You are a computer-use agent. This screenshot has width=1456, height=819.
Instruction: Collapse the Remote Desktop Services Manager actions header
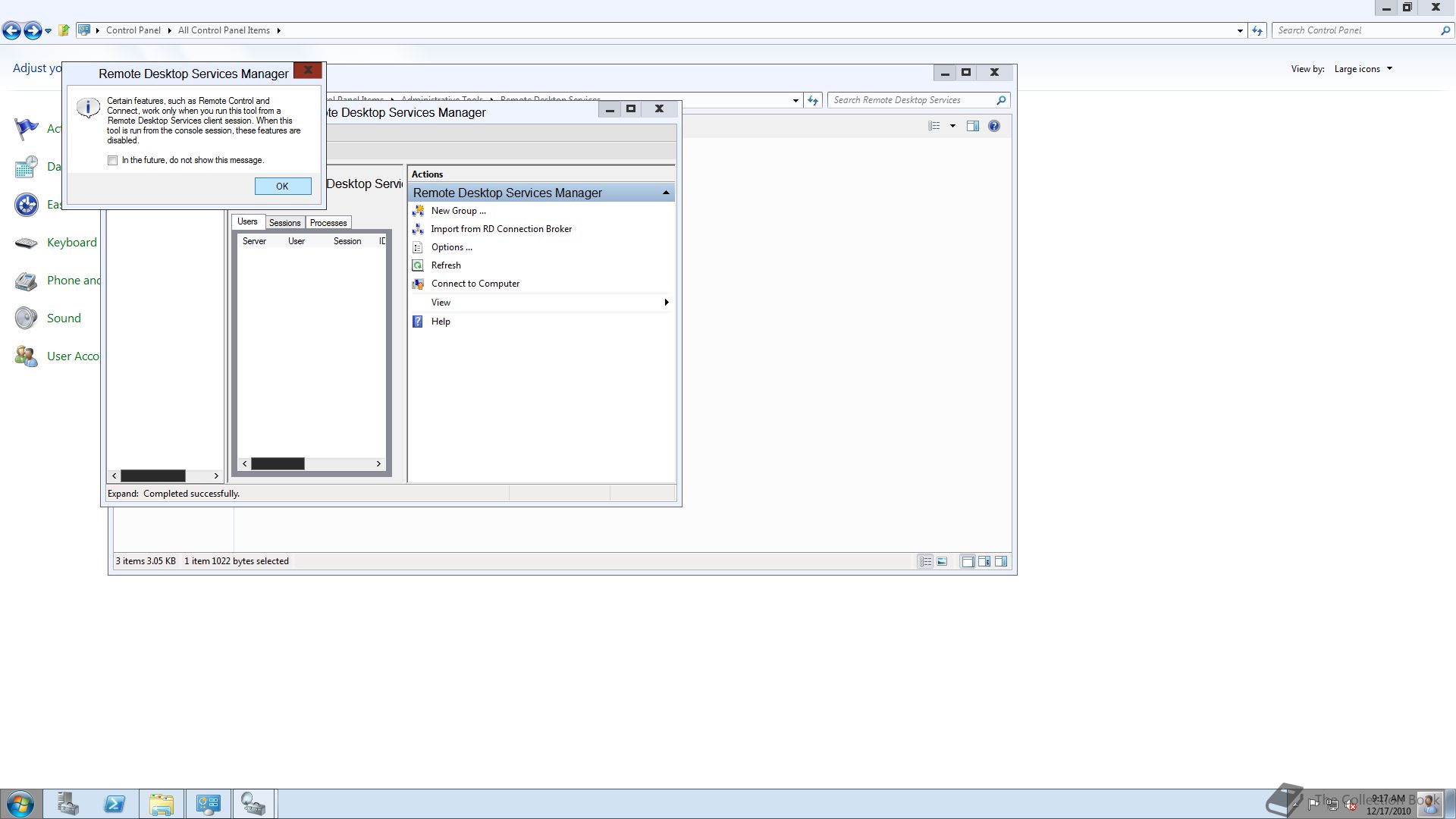click(666, 193)
